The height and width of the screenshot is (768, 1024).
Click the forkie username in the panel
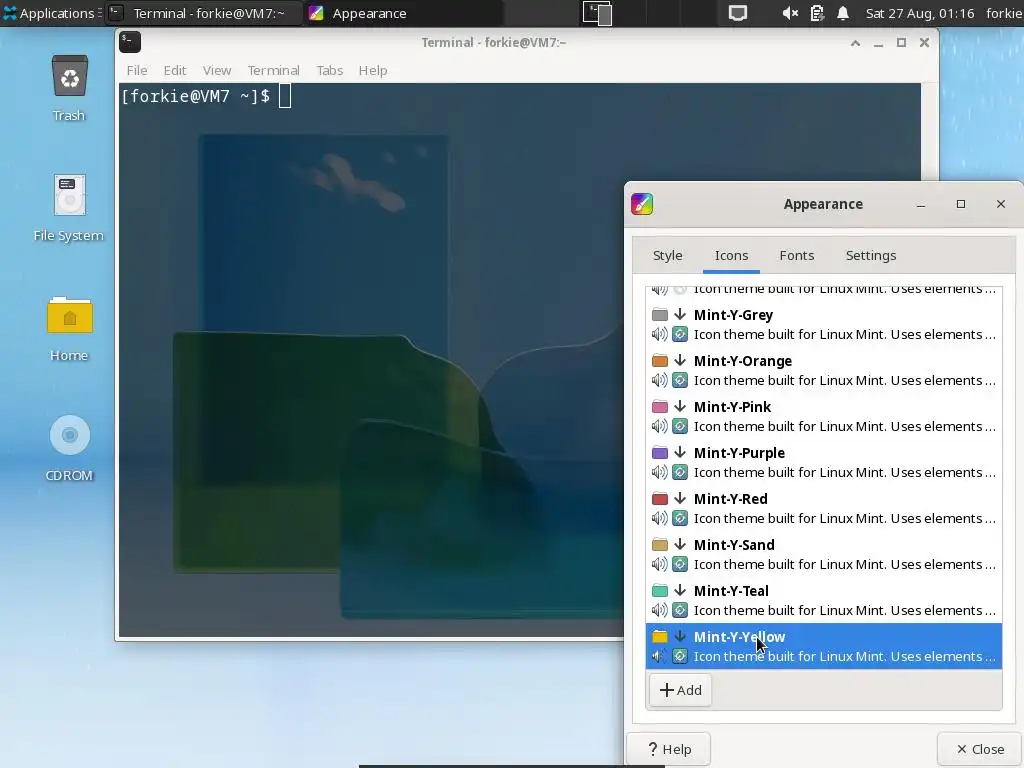point(1004,13)
